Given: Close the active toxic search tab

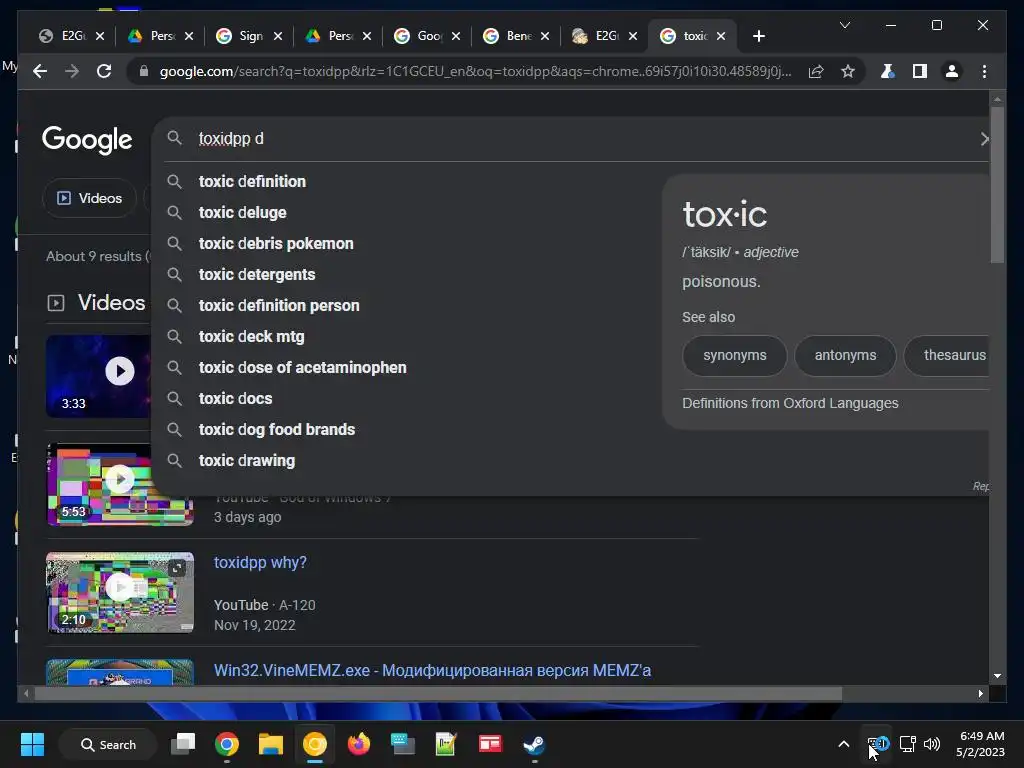Looking at the screenshot, I should tap(721, 36).
